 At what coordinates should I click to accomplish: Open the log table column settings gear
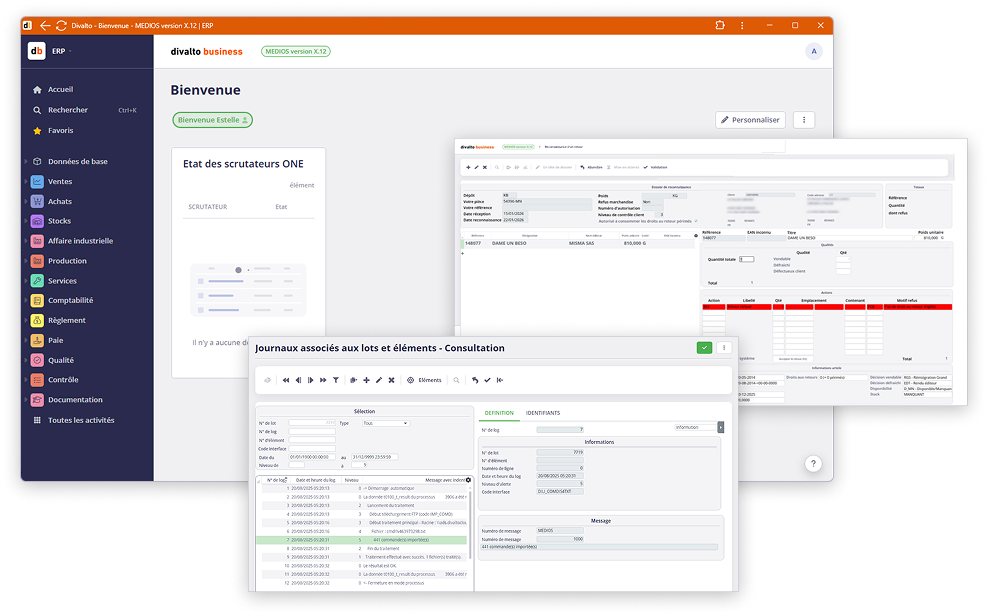point(468,480)
